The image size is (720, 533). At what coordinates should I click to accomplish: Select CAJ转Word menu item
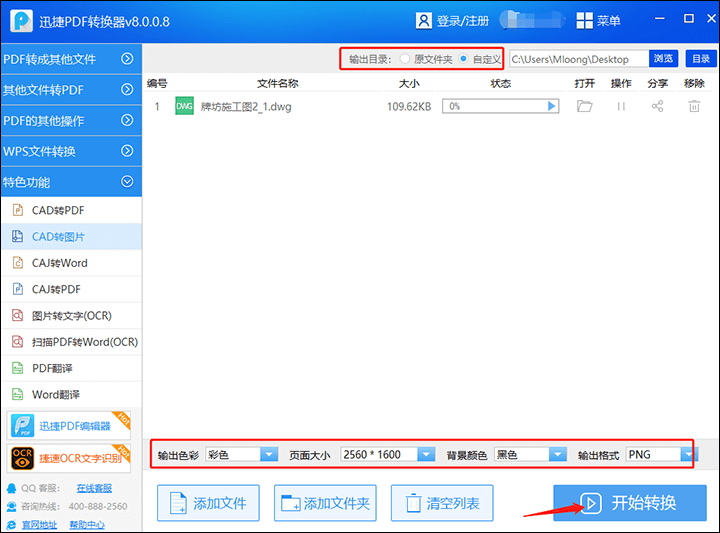pyautogui.click(x=71, y=263)
